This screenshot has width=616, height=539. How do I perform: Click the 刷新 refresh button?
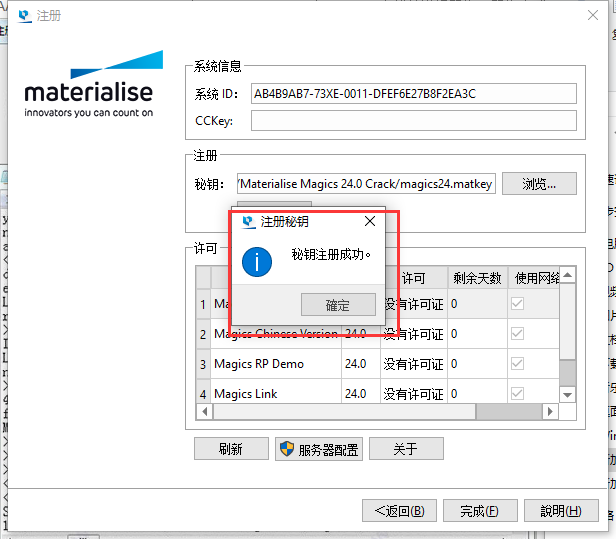click(231, 449)
